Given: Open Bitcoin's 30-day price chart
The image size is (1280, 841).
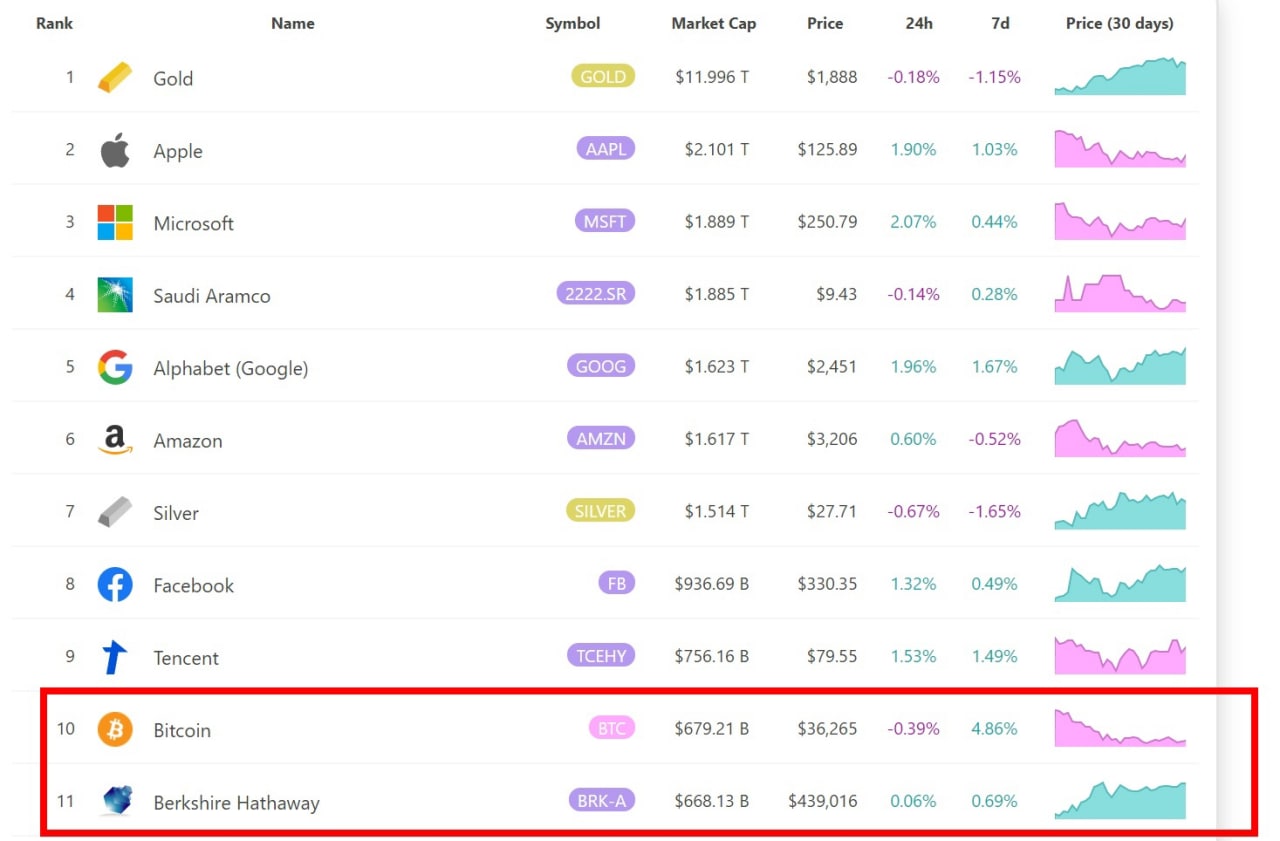Looking at the screenshot, I should click(1120, 728).
